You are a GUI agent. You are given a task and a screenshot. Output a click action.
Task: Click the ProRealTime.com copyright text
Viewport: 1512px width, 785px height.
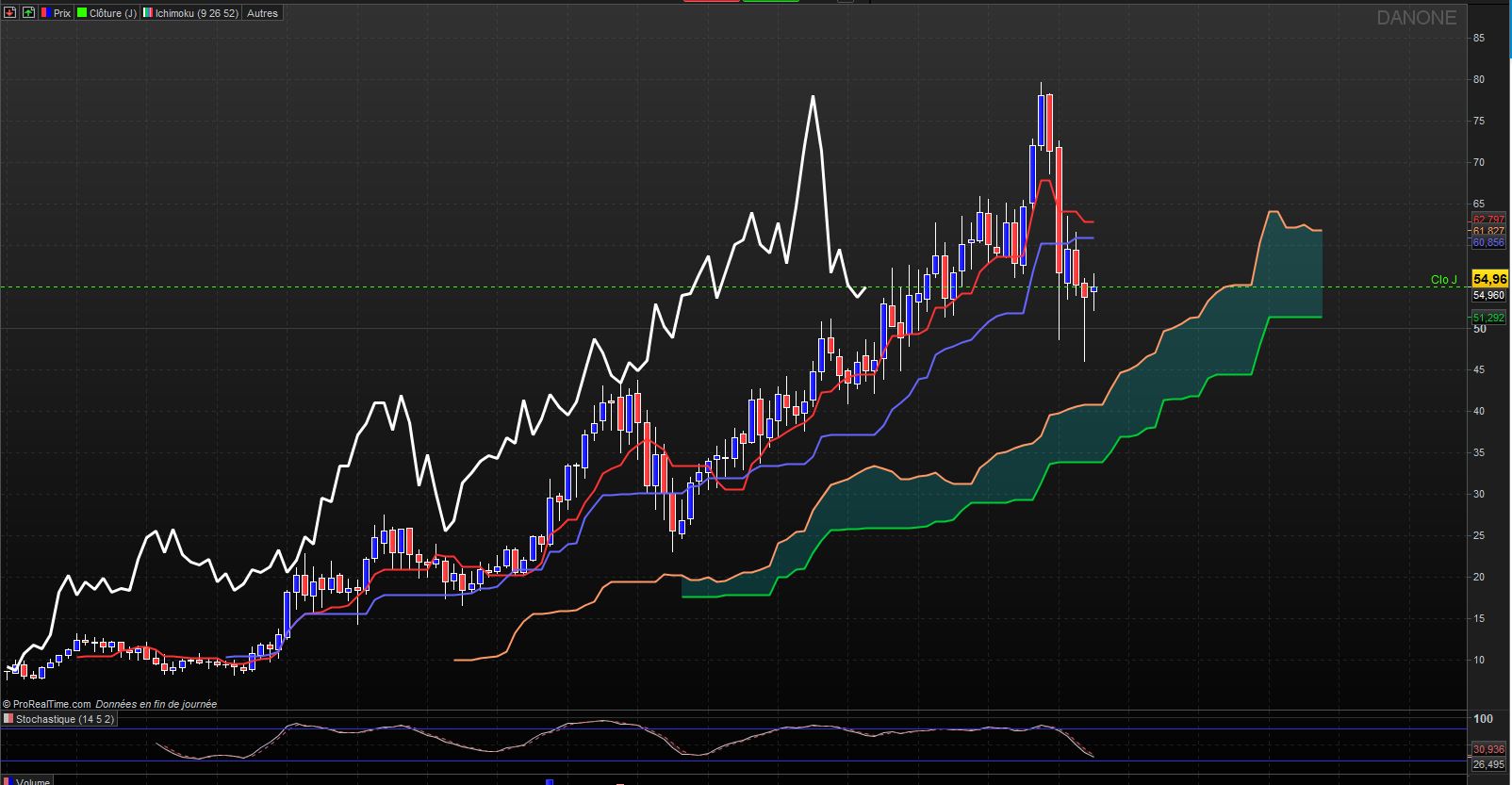[x=47, y=704]
